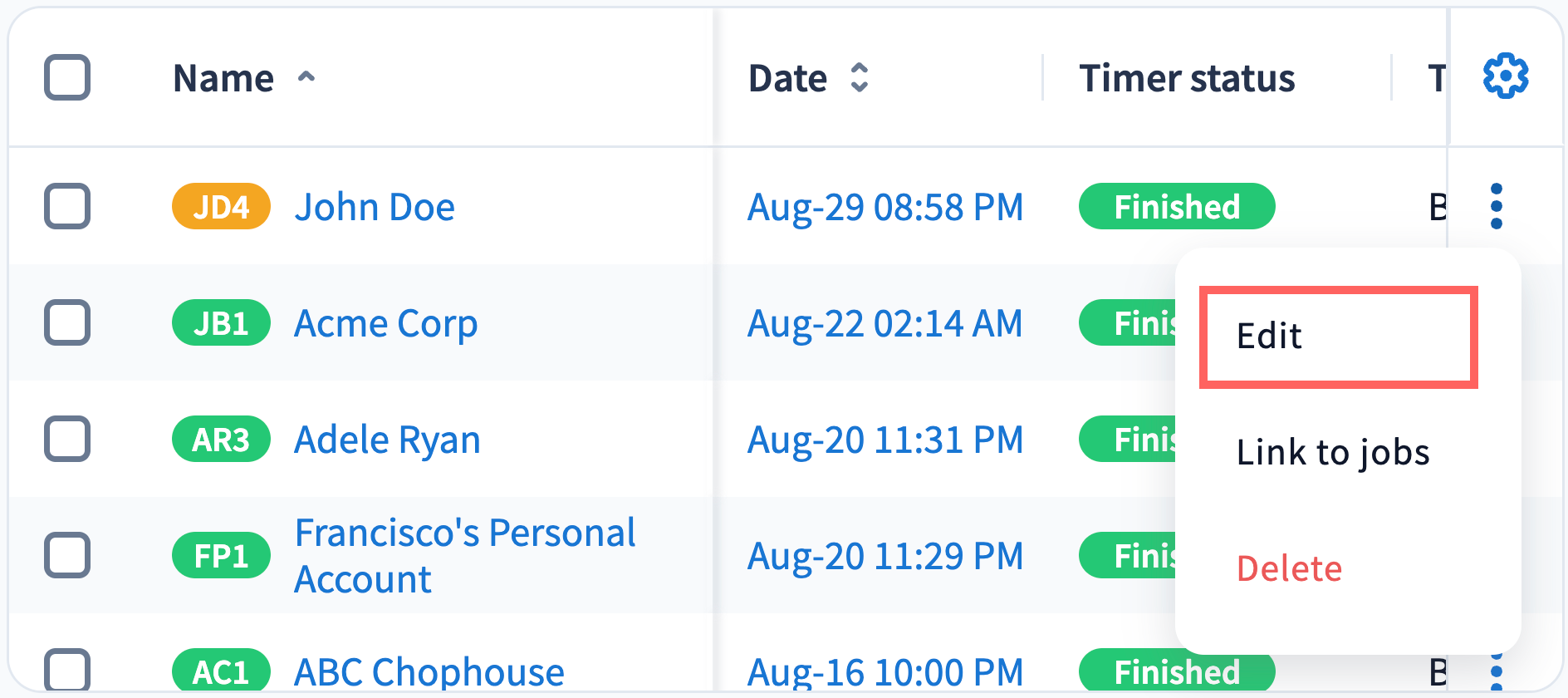Click the JD4 orange badge
Viewport: 1568px width, 698px height.
(x=221, y=206)
